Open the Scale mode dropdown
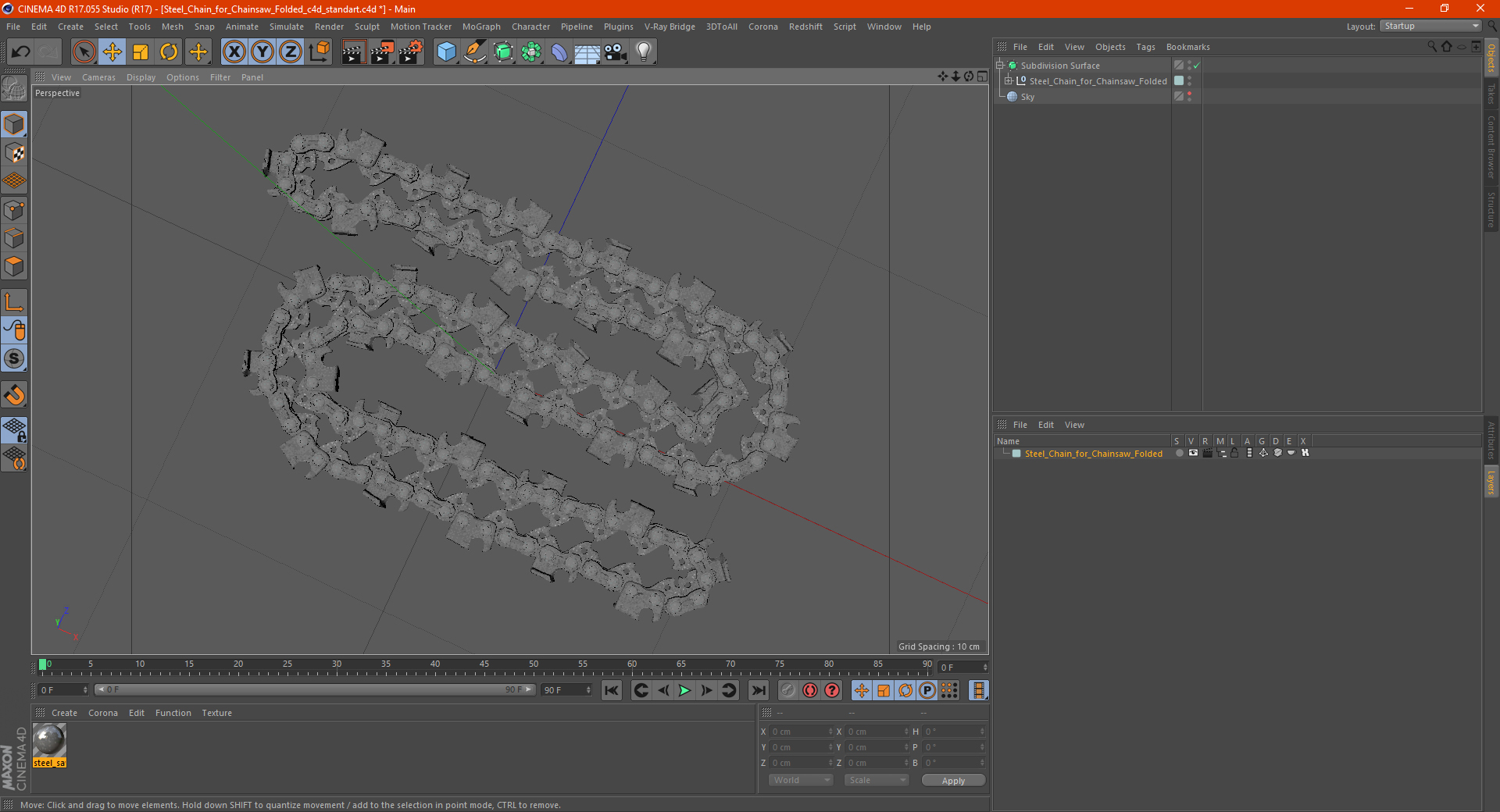The width and height of the screenshot is (1500, 812). tap(877, 780)
